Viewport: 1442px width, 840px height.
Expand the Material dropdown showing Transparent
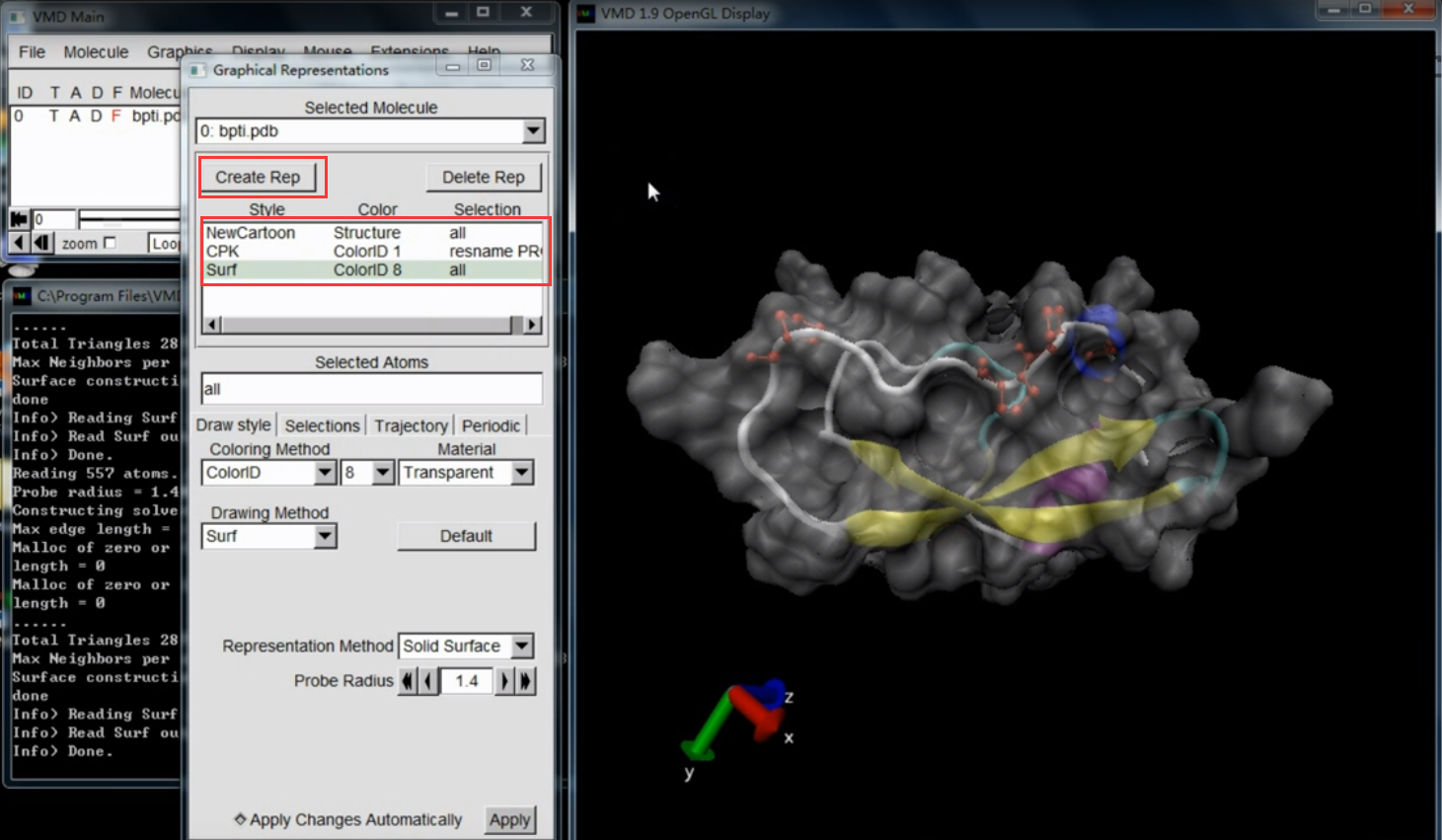(x=522, y=473)
